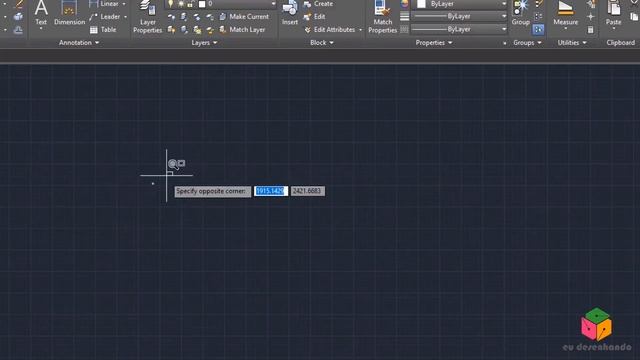Click the object color wheel icon

click(404, 4)
